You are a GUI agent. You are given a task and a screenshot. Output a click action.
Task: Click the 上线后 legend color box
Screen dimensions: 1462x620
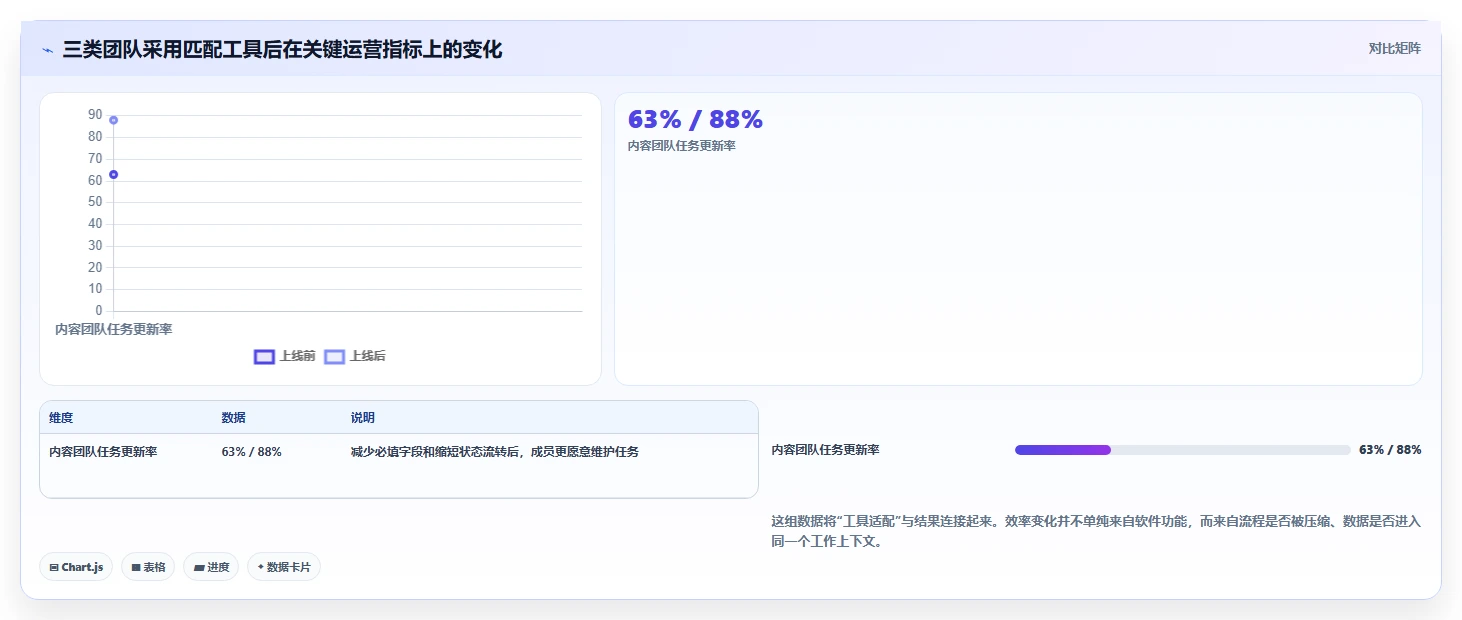click(335, 357)
